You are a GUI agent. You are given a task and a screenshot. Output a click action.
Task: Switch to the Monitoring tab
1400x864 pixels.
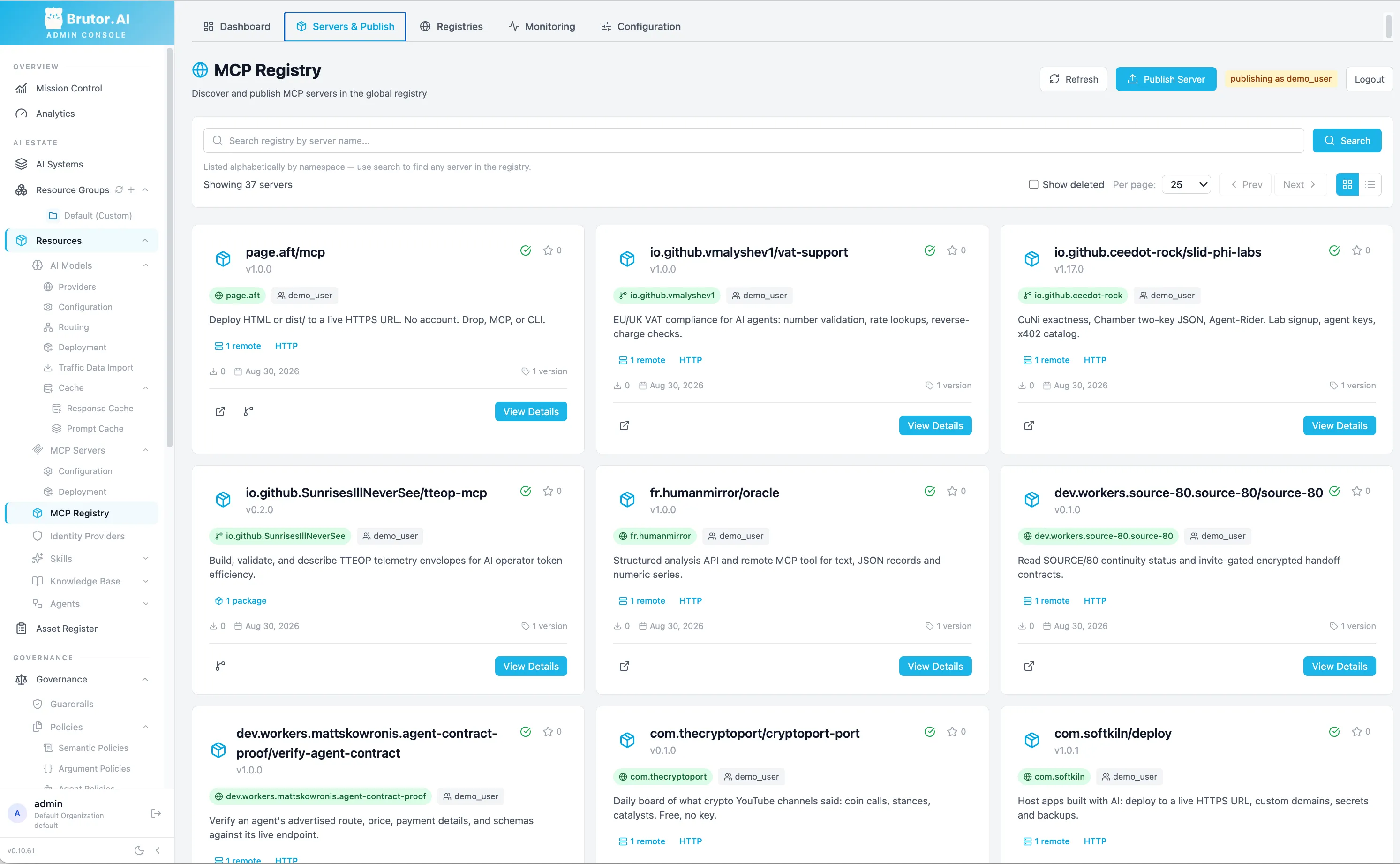pos(542,26)
